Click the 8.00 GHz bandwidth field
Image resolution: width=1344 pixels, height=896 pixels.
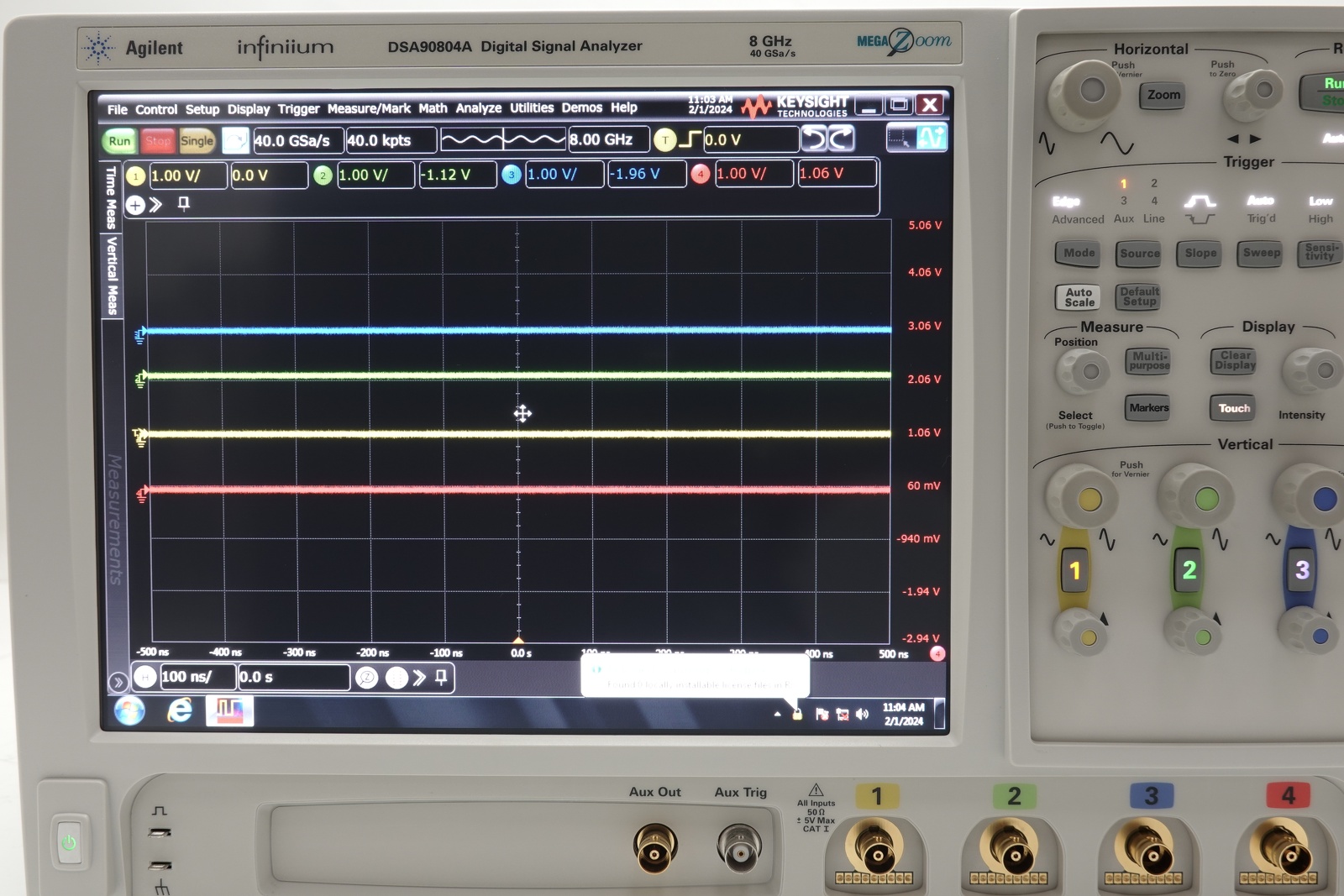tap(608, 139)
